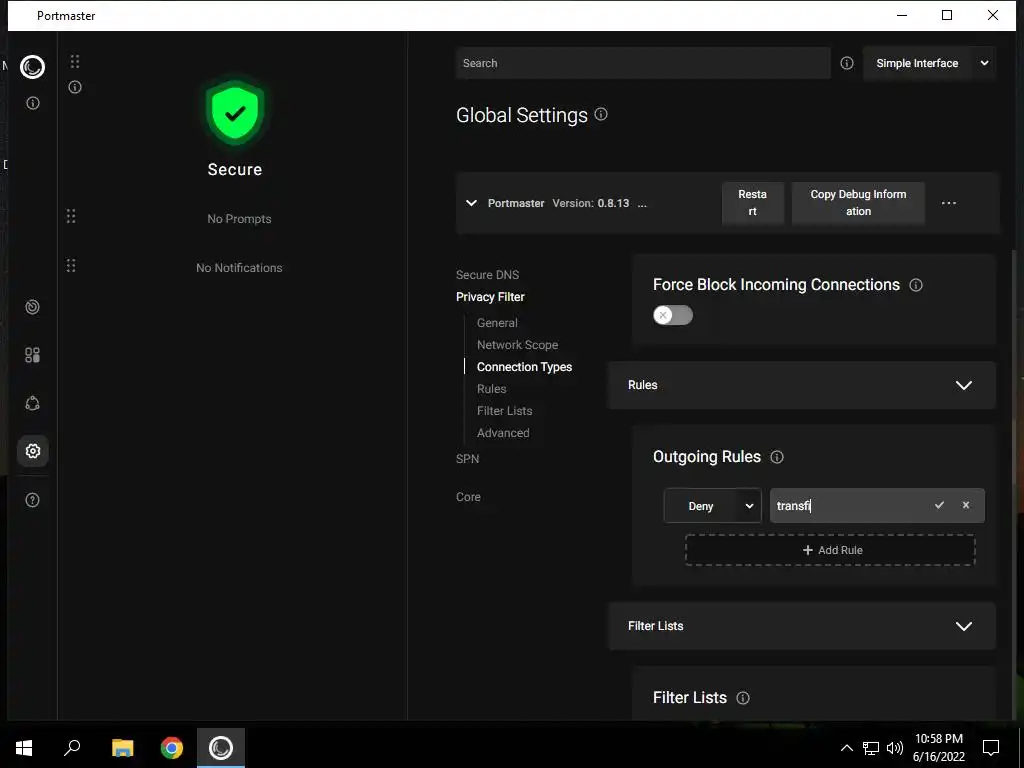The image size is (1024, 768).
Task: Click the Version: 0.8.13 text
Action: (x=590, y=203)
